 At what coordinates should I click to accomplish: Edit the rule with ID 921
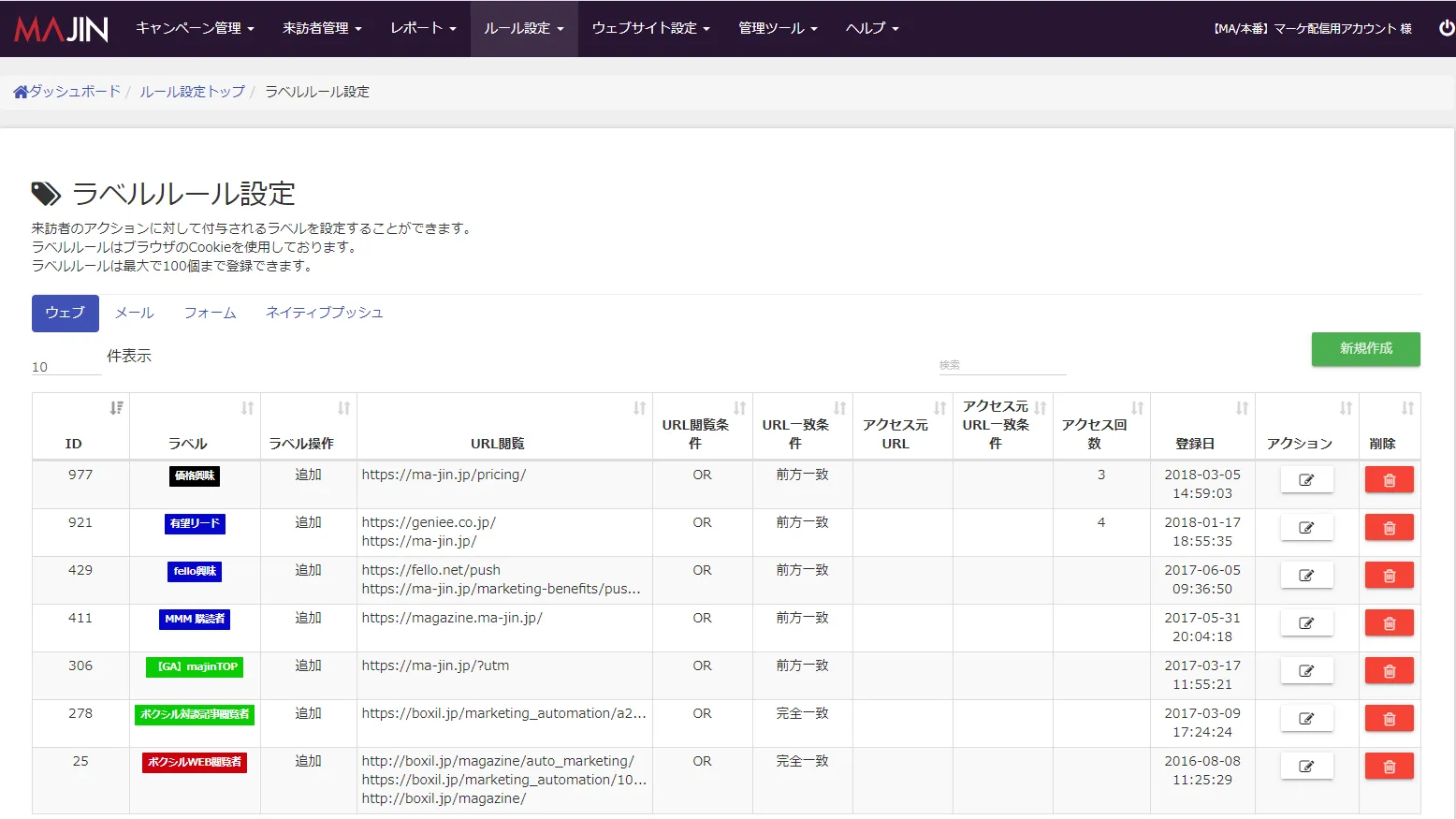(x=1306, y=528)
